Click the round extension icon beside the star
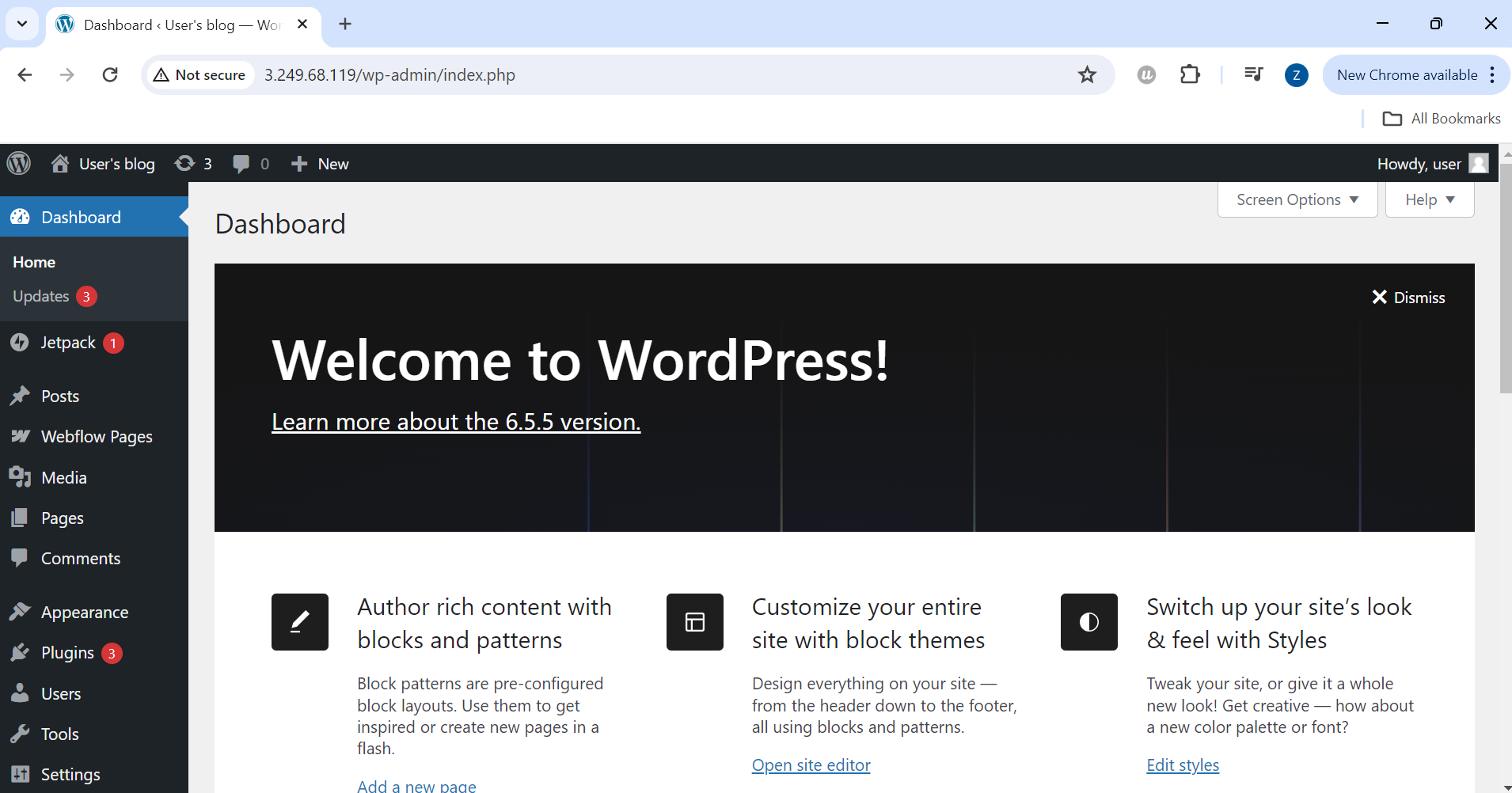The image size is (1512, 793). pos(1146,74)
